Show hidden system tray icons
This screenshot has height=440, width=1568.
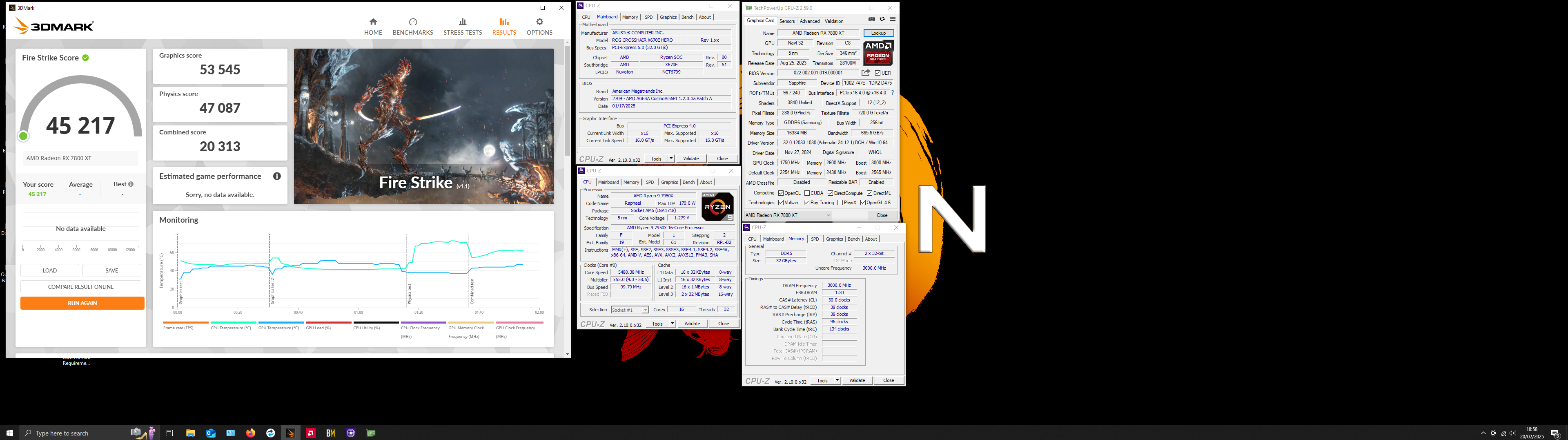(x=1483, y=433)
